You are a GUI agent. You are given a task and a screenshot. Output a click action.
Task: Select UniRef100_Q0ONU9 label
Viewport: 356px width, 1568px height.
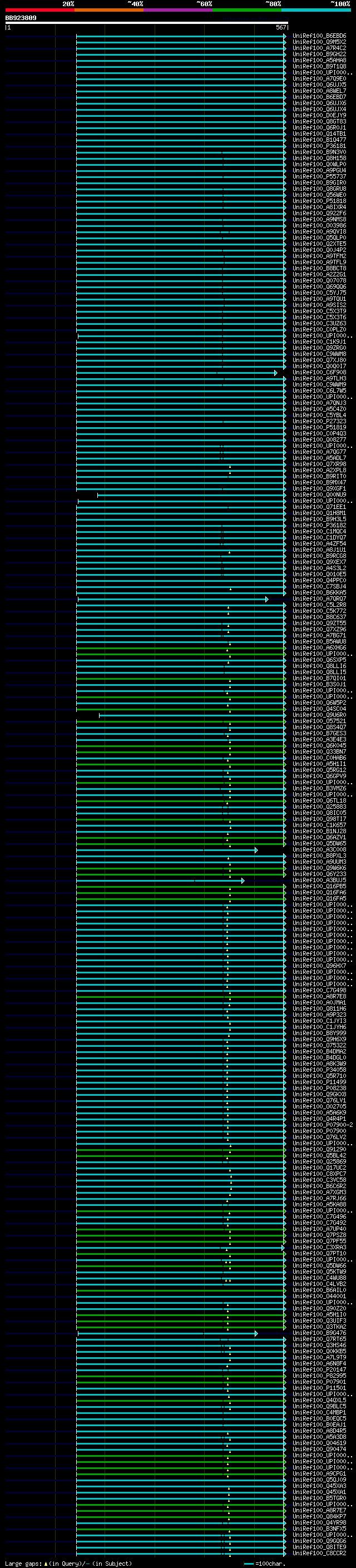[x=319, y=495]
